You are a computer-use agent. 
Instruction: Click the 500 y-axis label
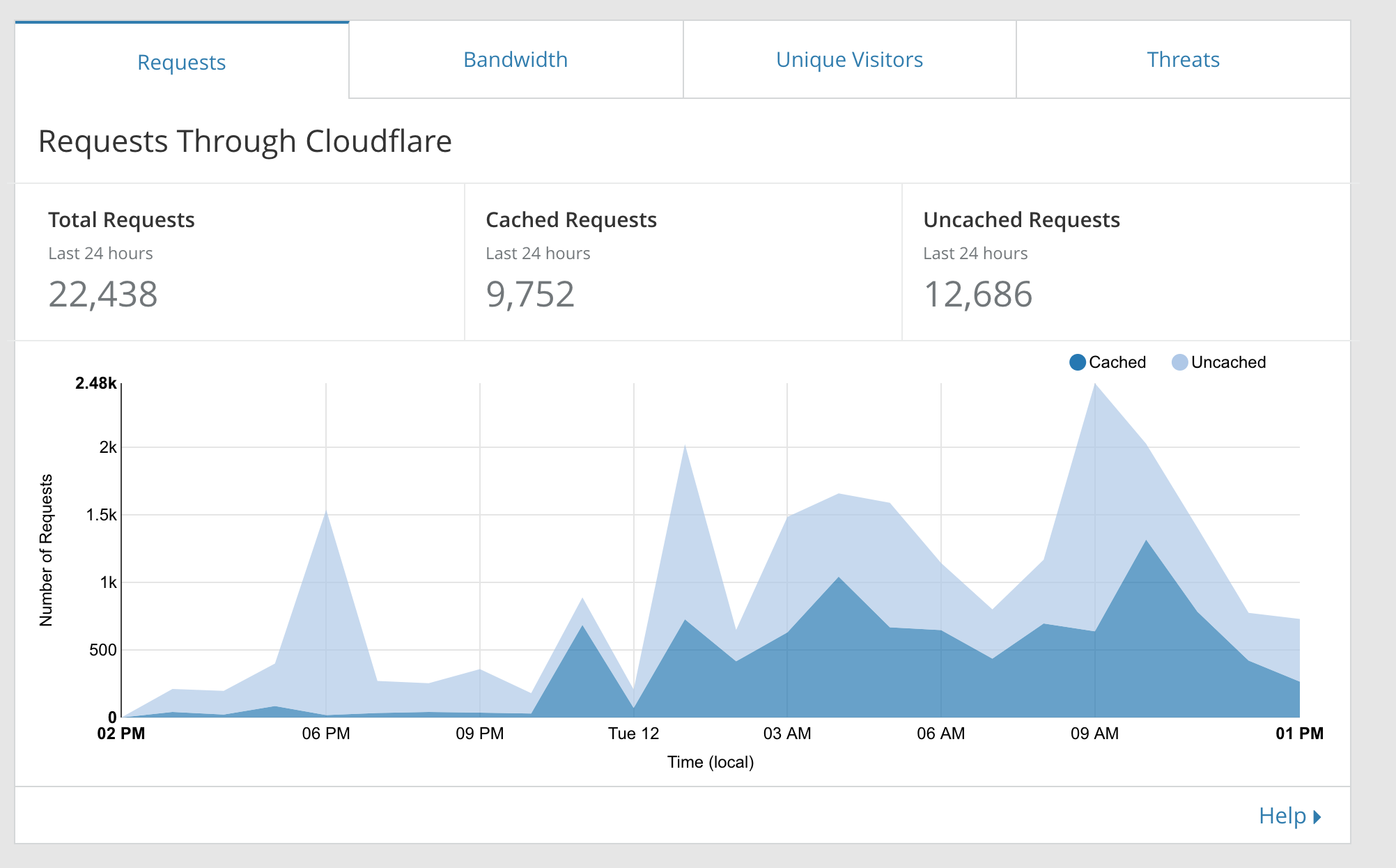[103, 650]
